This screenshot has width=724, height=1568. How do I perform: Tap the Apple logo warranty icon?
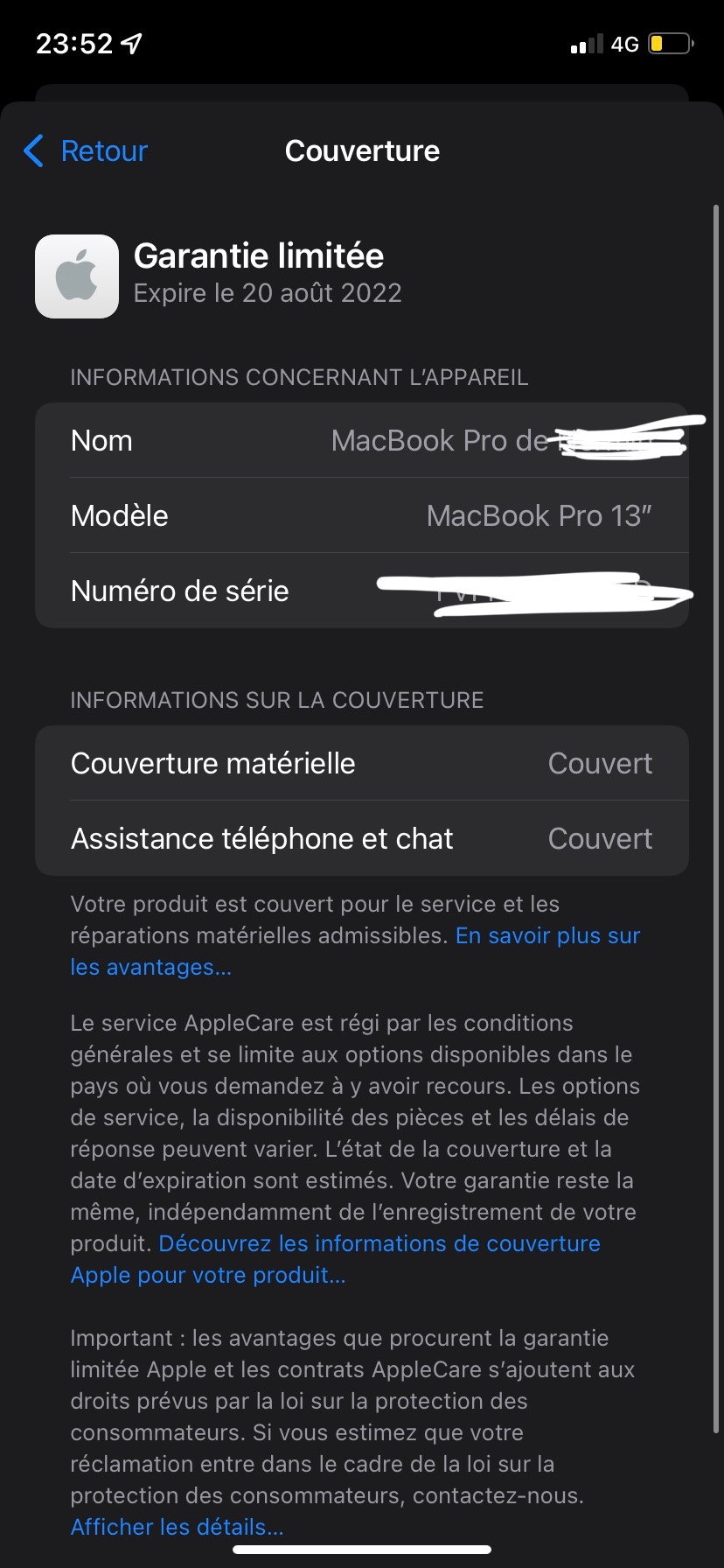click(x=77, y=276)
